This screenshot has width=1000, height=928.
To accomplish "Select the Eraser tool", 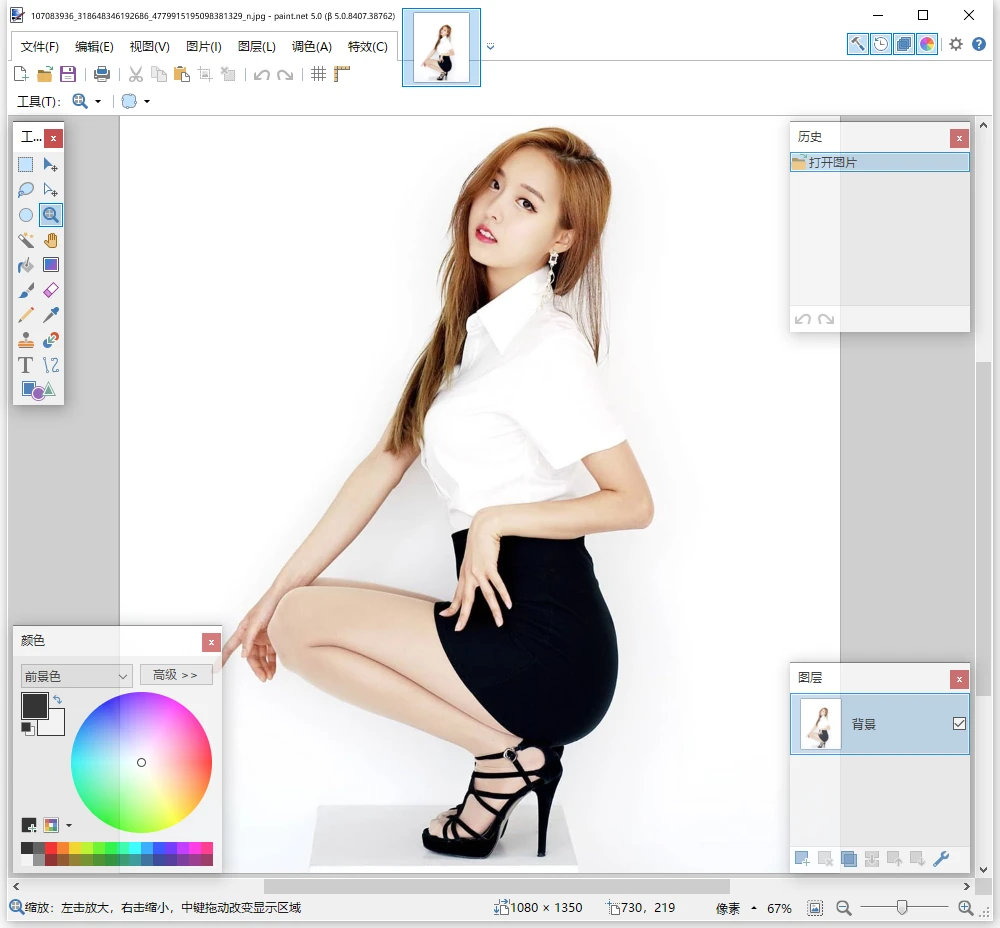I will pos(51,290).
